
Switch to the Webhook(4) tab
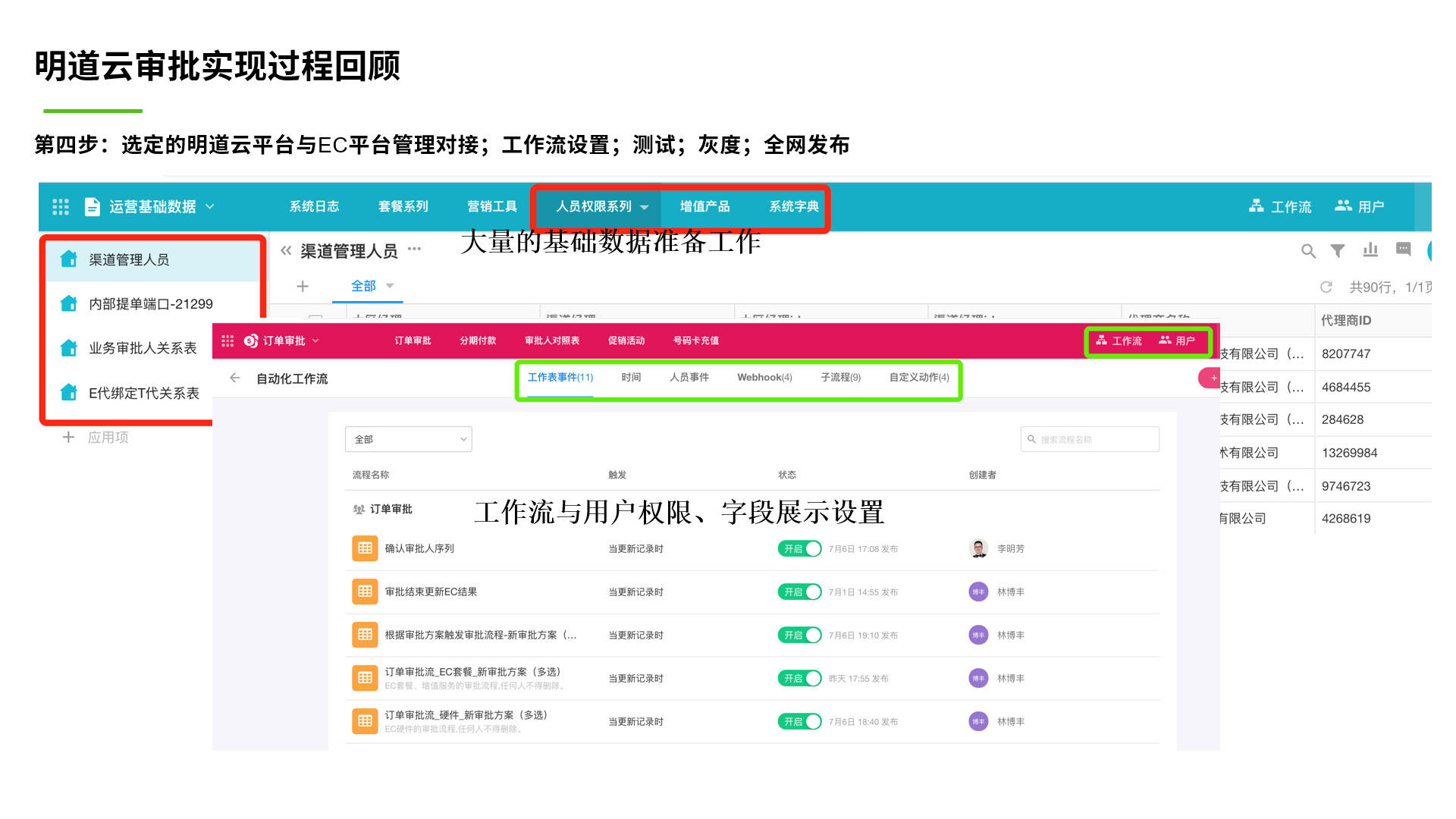pyautogui.click(x=764, y=378)
